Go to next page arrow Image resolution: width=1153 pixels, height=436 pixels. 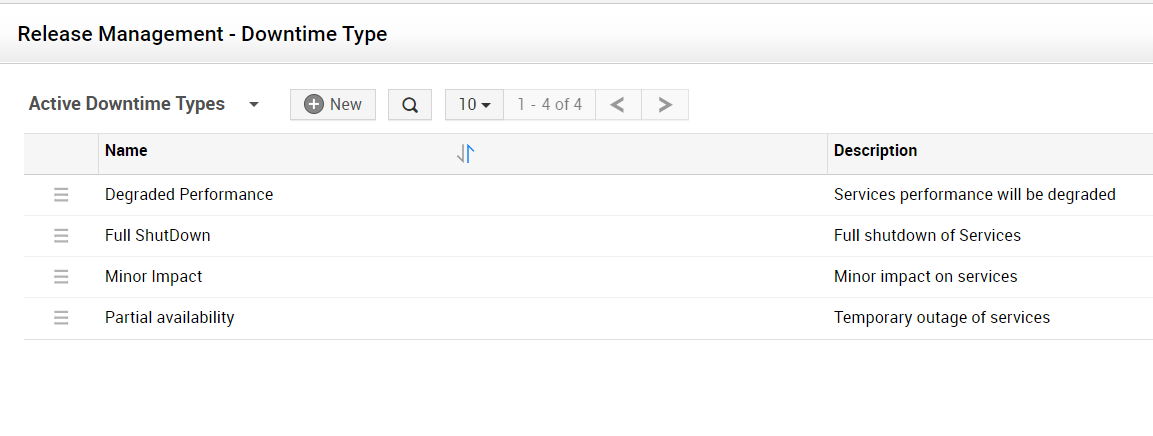coord(665,105)
